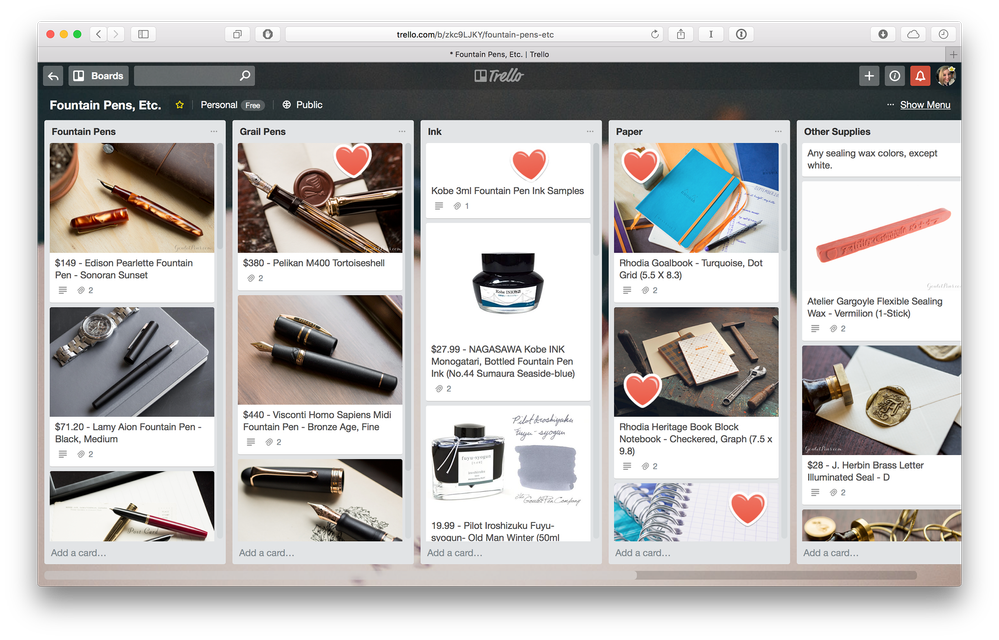Click the Safari address bar URL

[x=475, y=34]
